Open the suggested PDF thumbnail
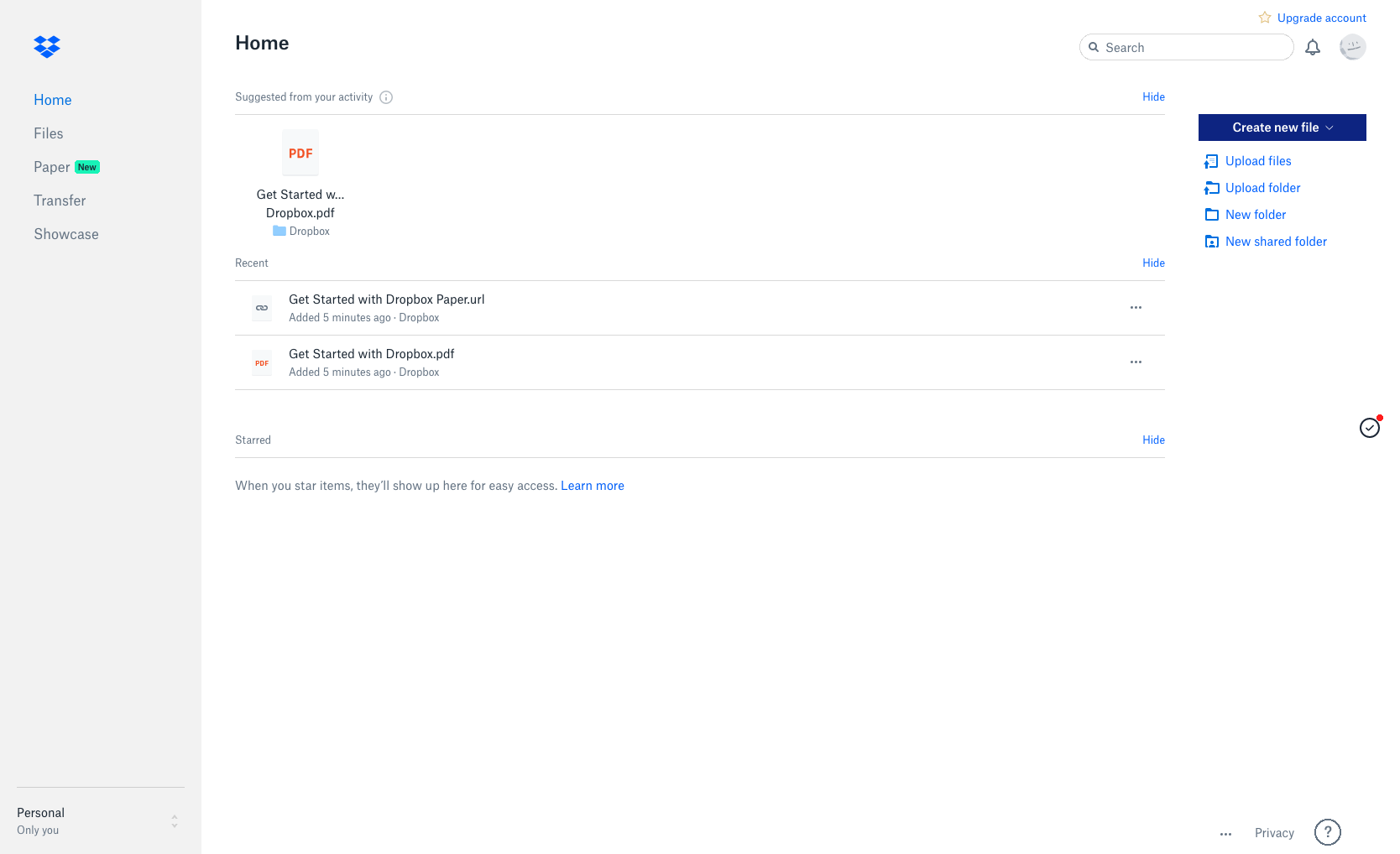 (x=300, y=153)
